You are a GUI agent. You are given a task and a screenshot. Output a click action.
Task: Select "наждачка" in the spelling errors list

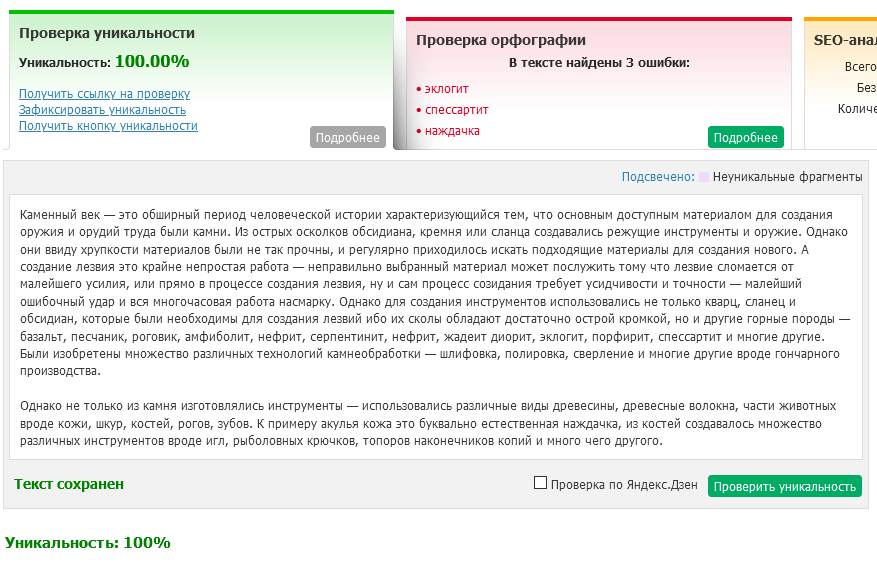[452, 131]
